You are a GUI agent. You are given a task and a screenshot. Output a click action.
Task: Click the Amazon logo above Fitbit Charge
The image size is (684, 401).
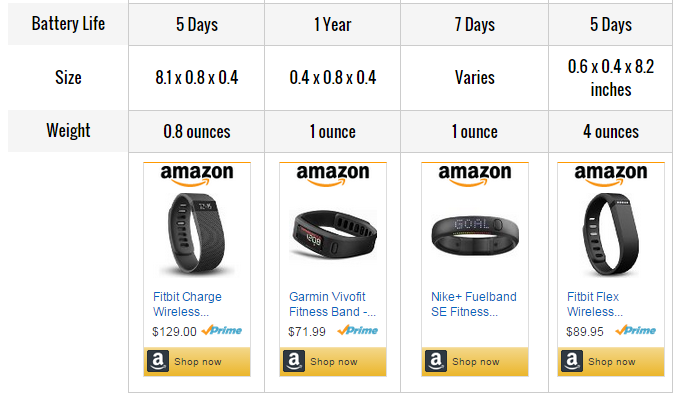[x=196, y=175]
